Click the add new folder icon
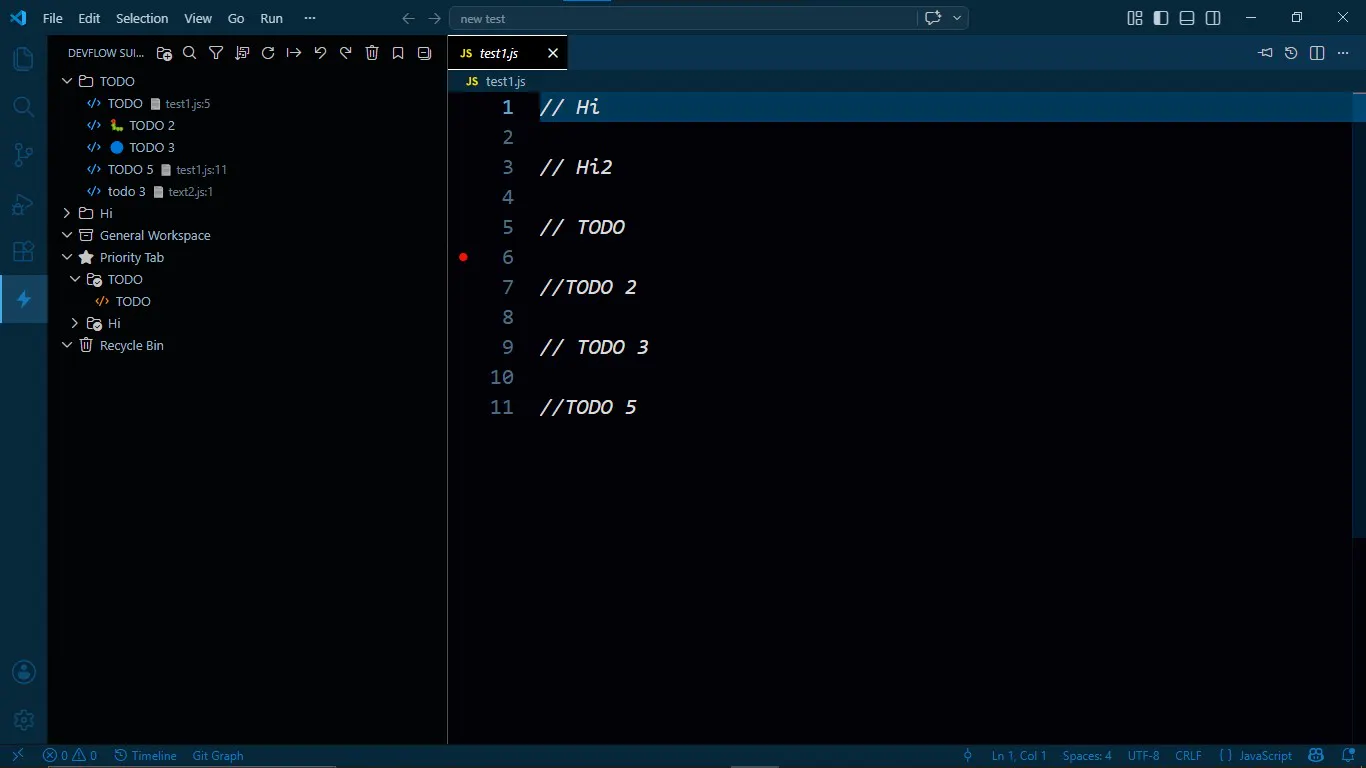 (x=164, y=53)
